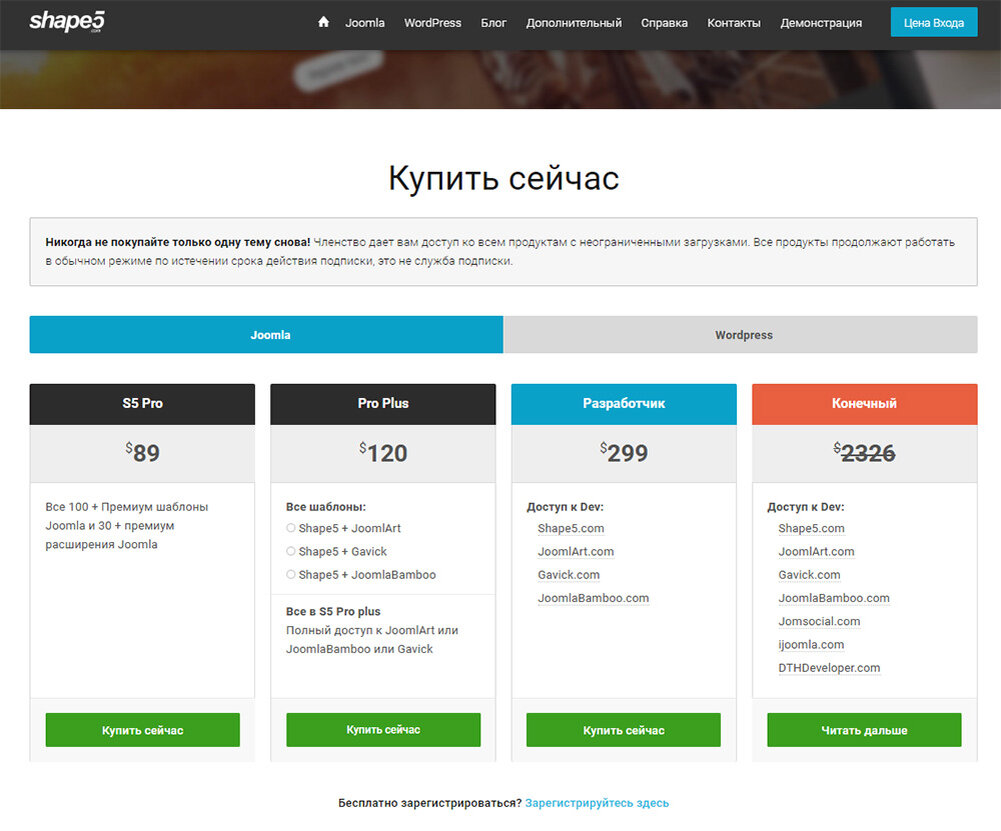
Task: Open the DTHDeveloper.com link
Action: coord(828,667)
